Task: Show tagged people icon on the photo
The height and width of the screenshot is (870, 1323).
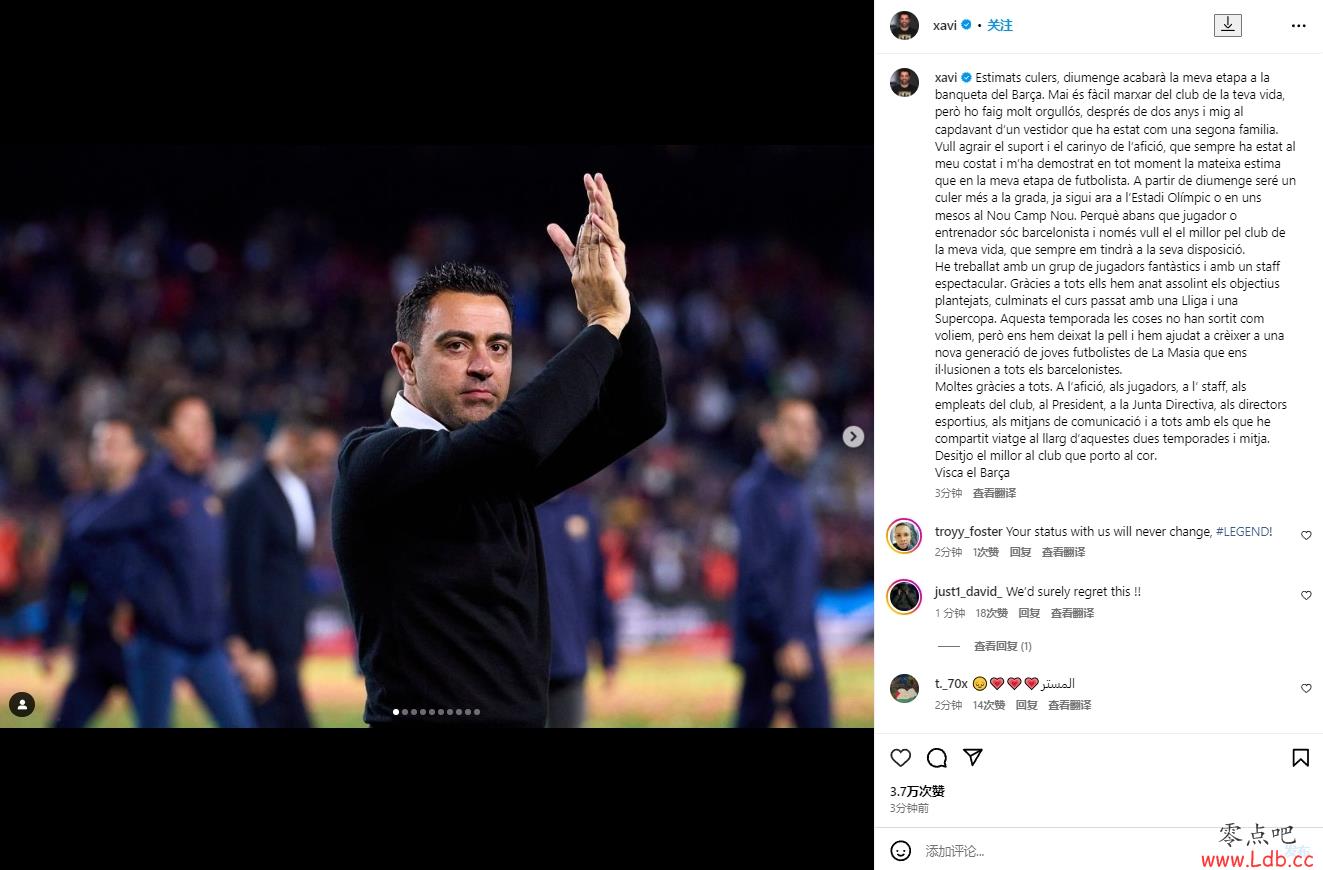Action: pos(22,705)
